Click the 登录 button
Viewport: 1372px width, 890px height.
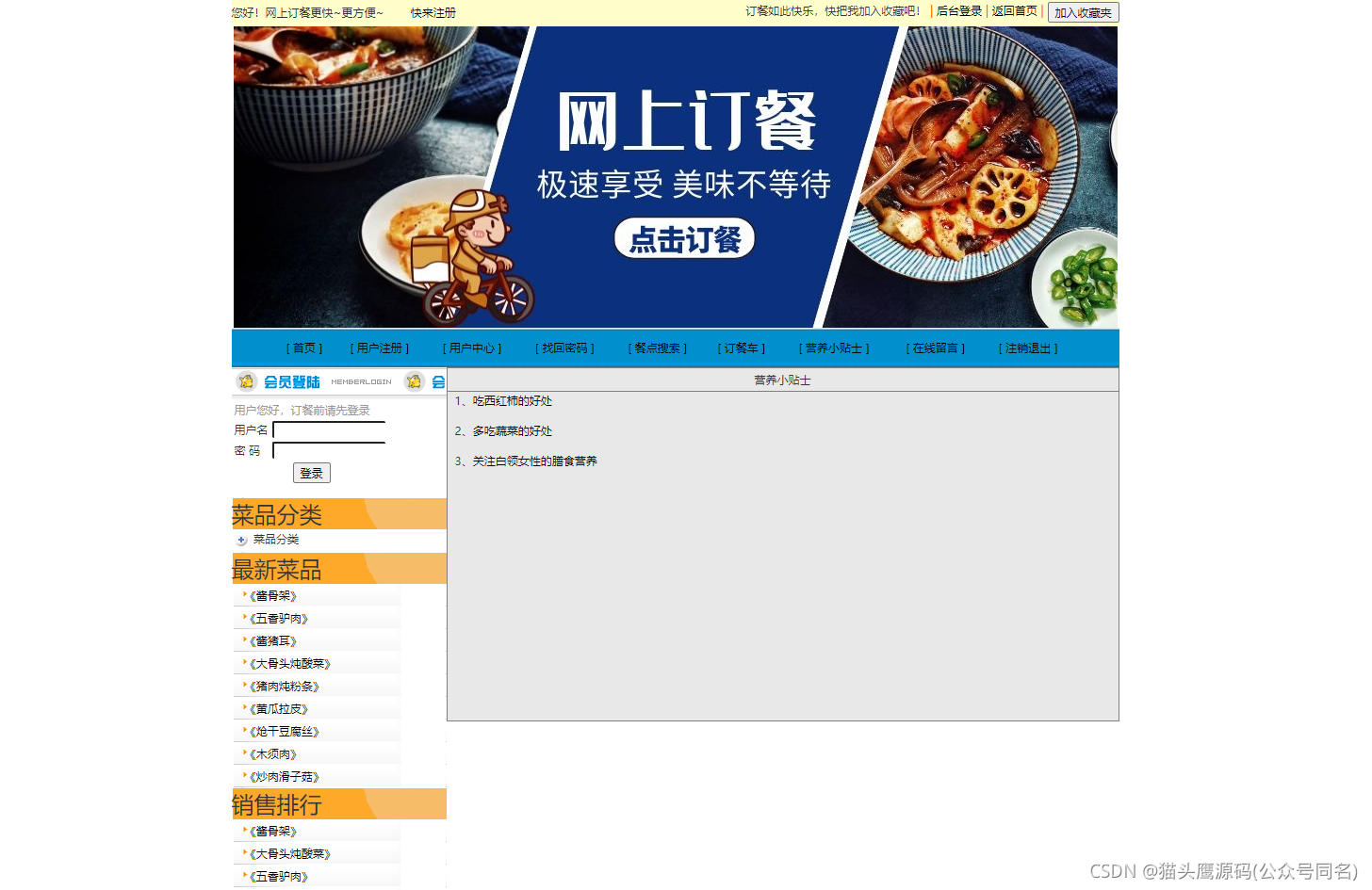[x=312, y=473]
